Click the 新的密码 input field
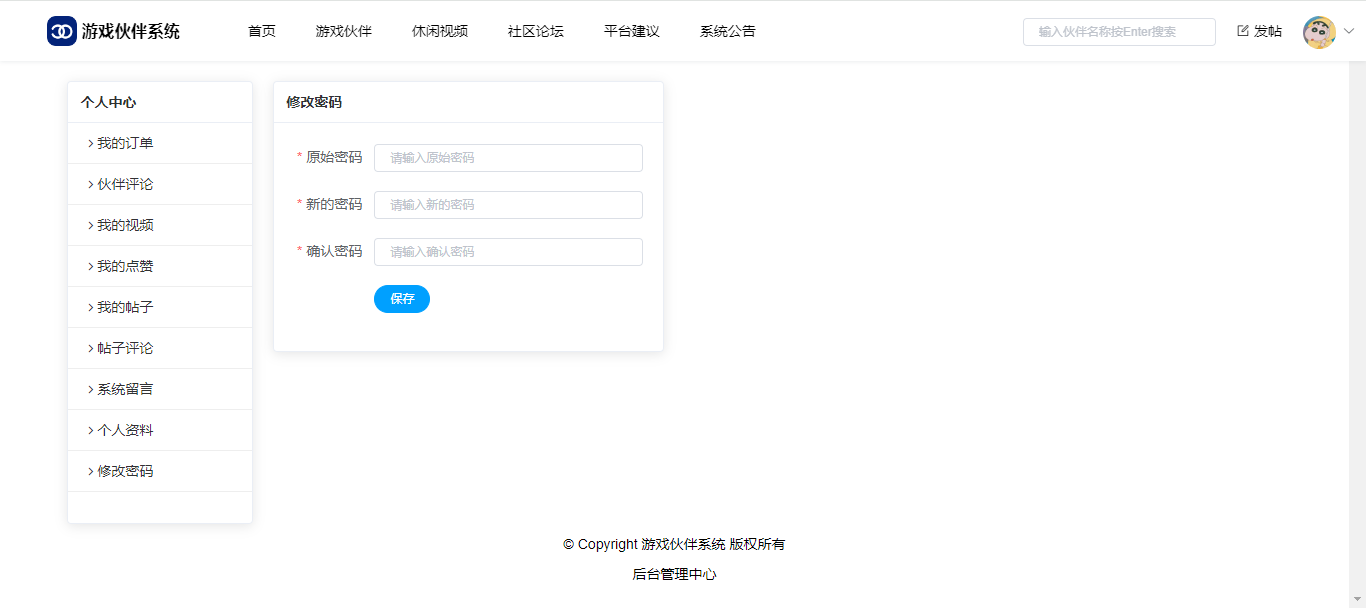 click(x=508, y=205)
